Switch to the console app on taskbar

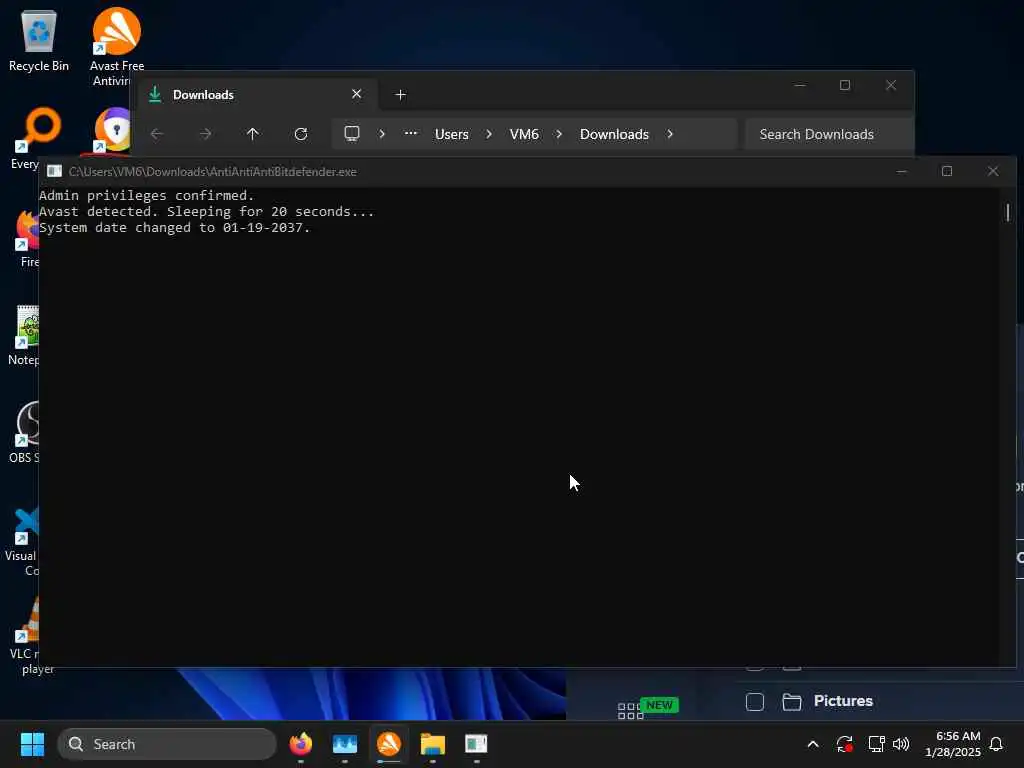click(x=476, y=744)
